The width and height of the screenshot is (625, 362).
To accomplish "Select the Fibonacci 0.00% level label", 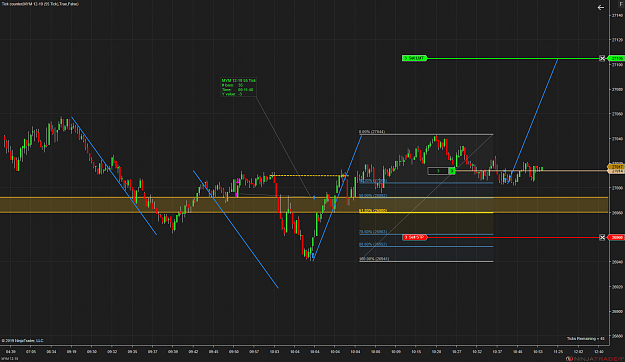I will point(372,132).
